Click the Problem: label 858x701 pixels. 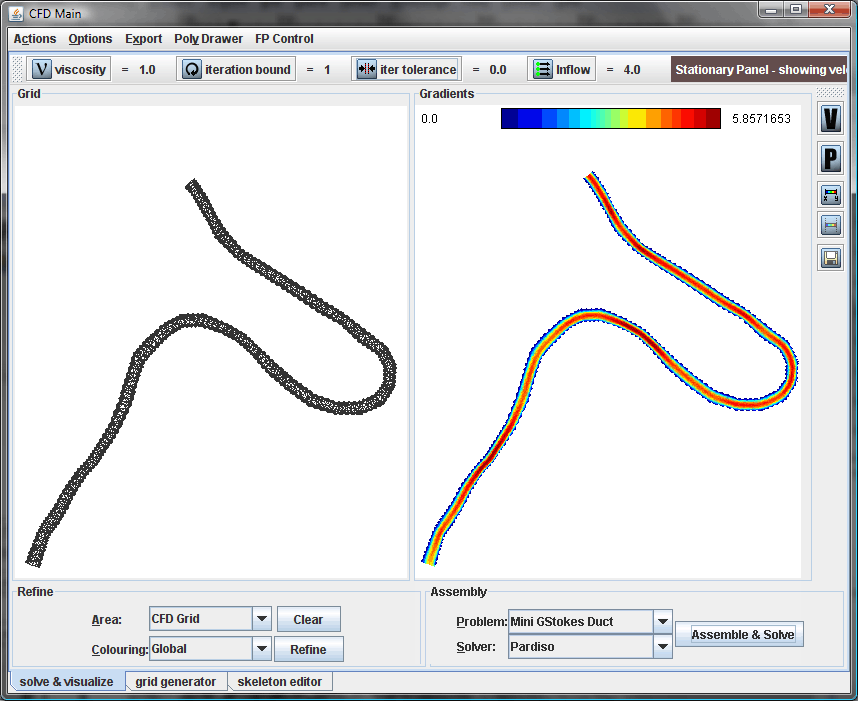click(x=482, y=622)
